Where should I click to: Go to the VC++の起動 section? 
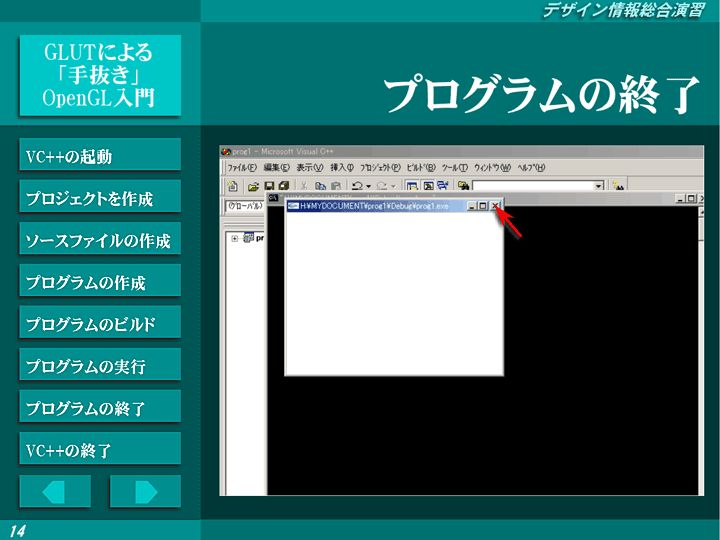pyautogui.click(x=100, y=155)
